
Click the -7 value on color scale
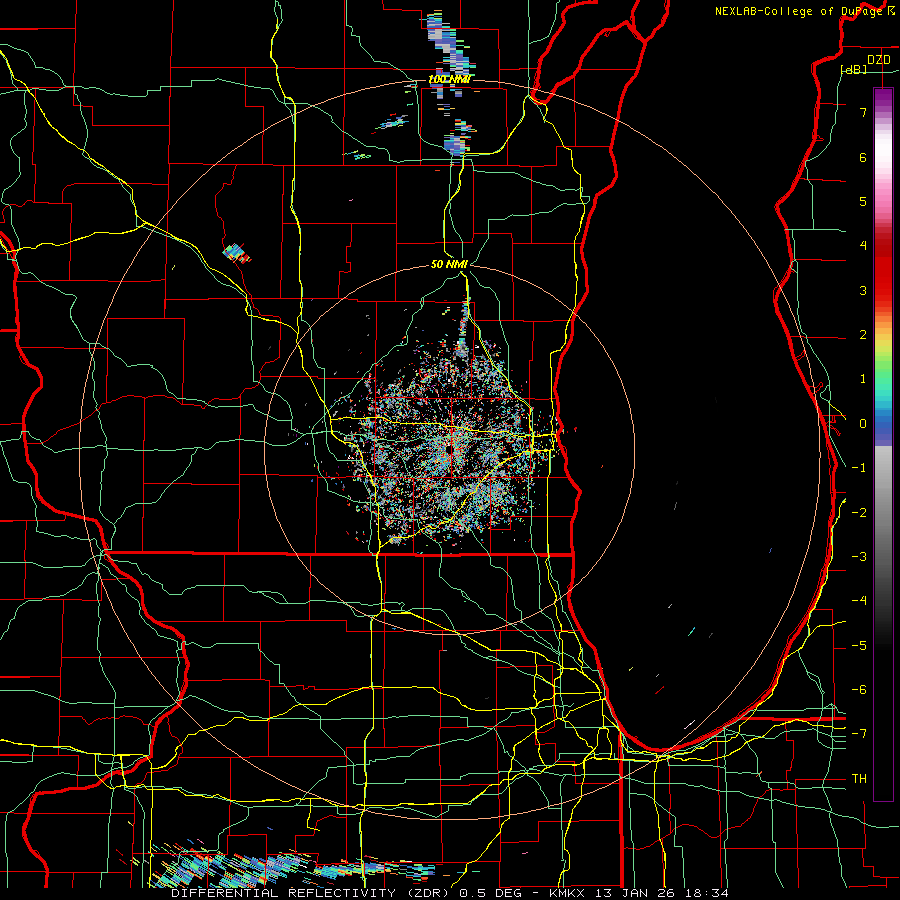click(x=859, y=734)
